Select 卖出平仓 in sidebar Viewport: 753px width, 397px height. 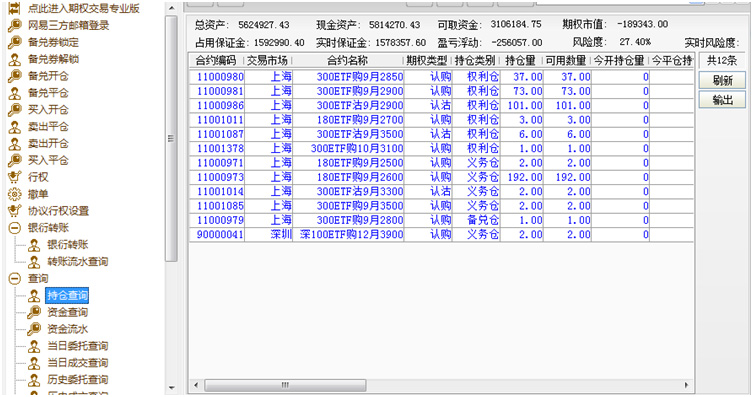[48, 127]
